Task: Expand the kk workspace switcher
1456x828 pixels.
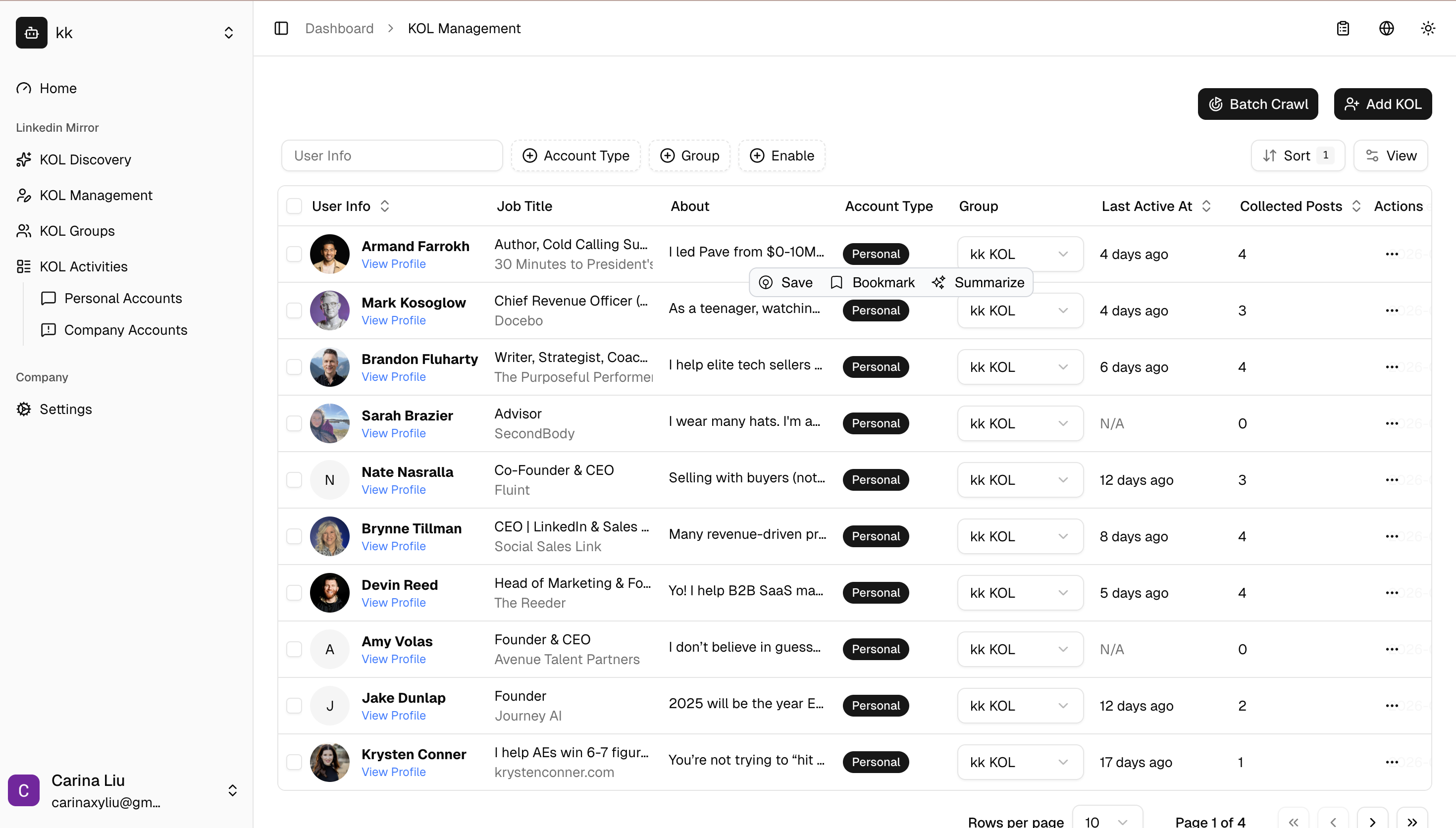Action: pos(228,33)
